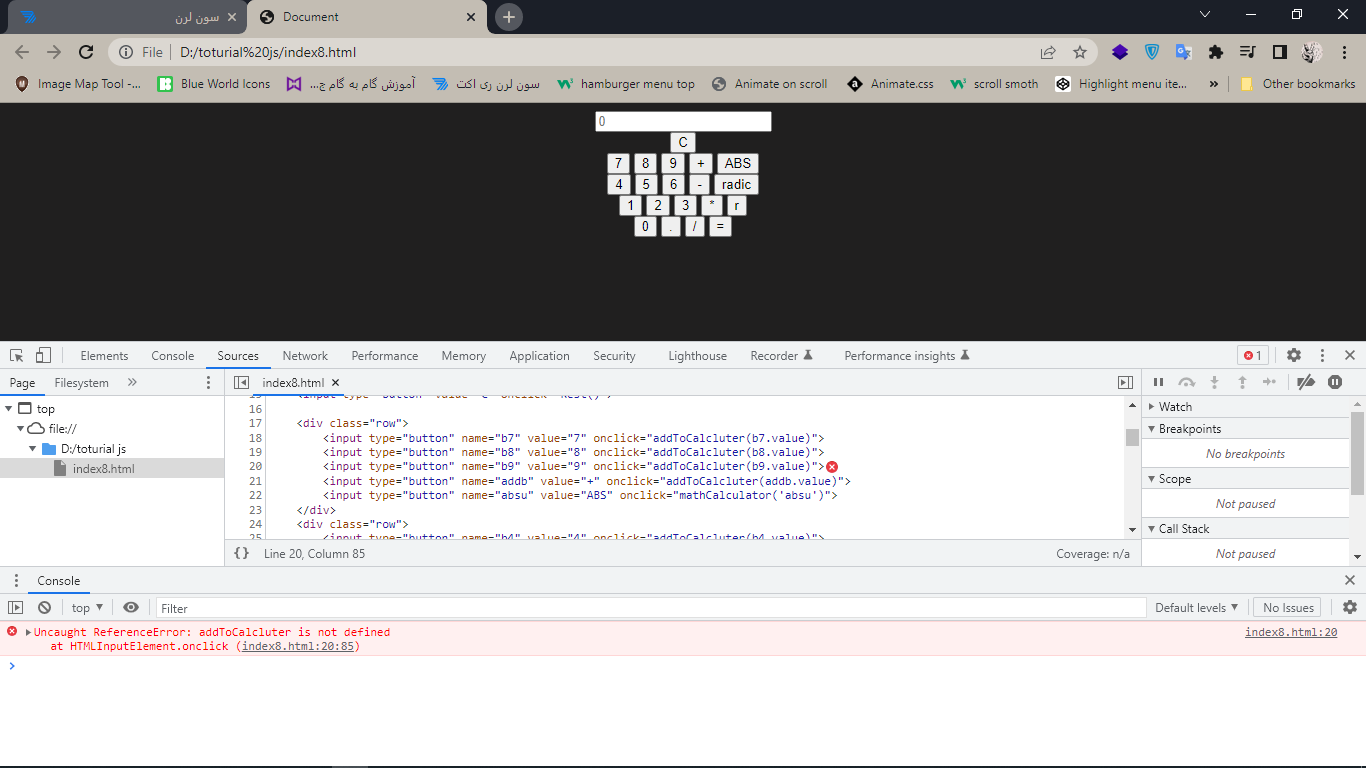This screenshot has height=768, width=1366.
Task: Collapse the file:// tree node
Action: (21, 428)
